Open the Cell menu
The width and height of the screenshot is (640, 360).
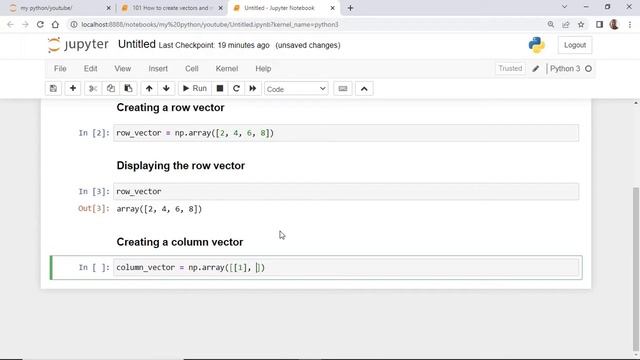(191, 69)
